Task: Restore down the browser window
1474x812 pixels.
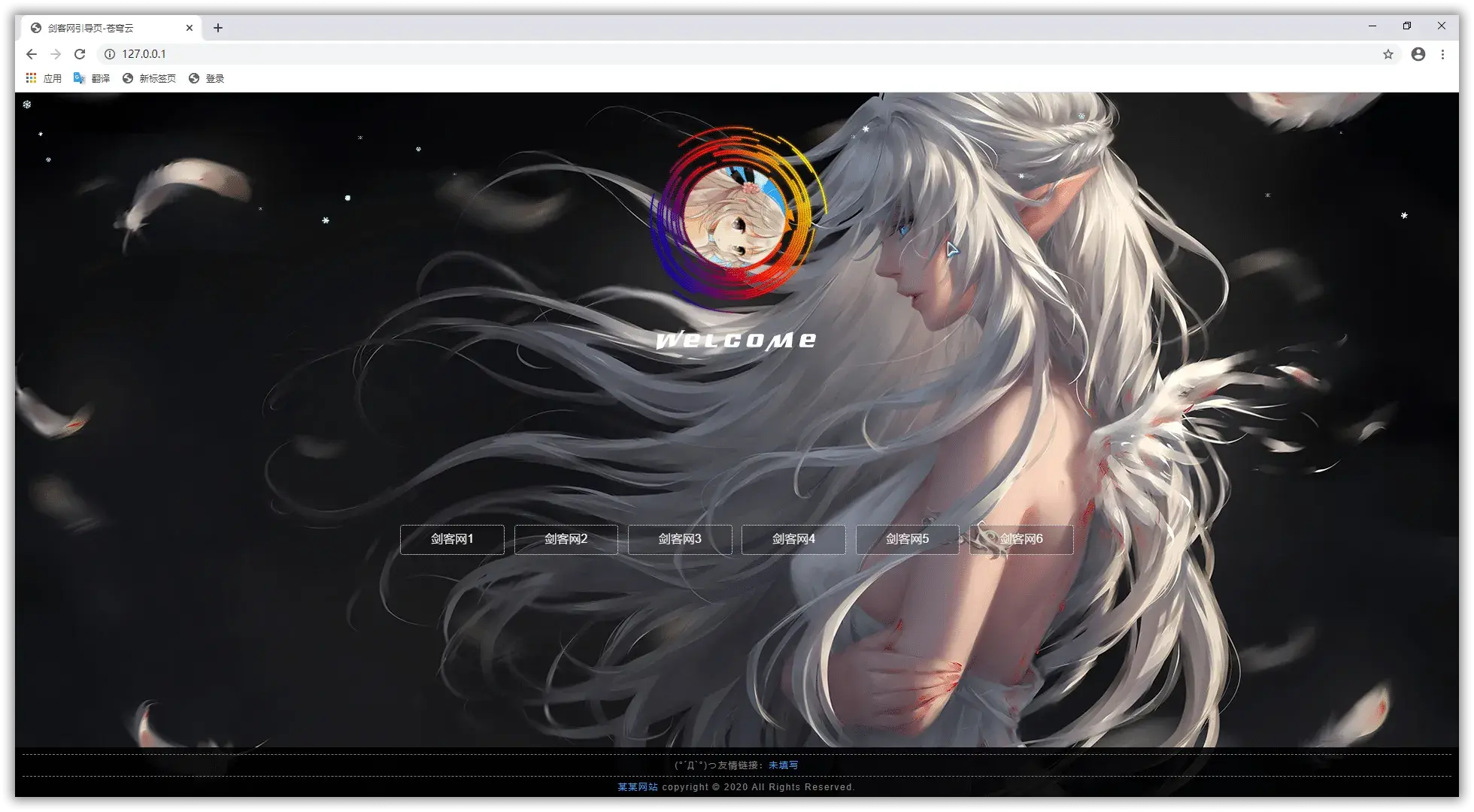Action: point(1407,26)
